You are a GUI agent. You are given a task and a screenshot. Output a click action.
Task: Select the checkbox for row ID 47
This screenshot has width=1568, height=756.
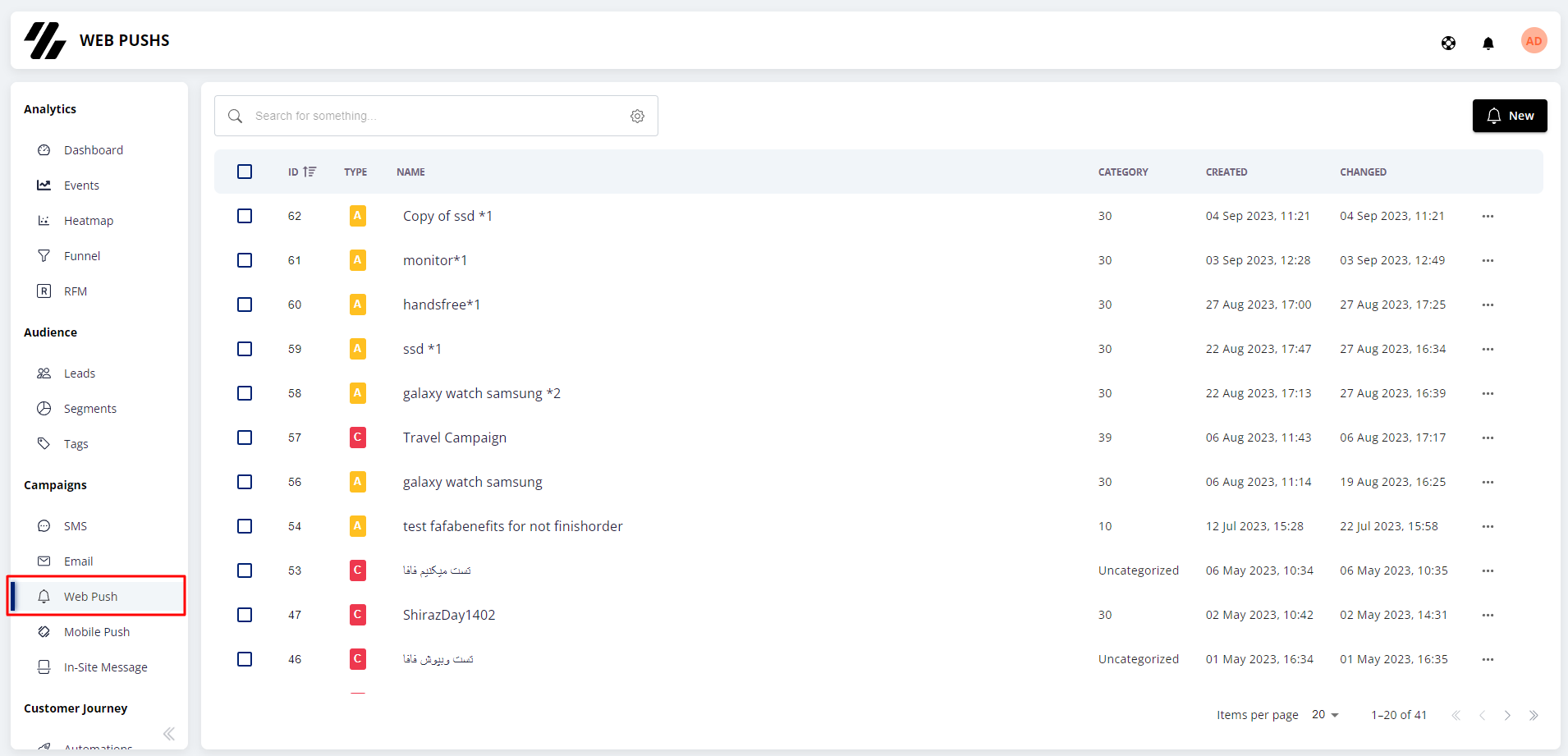point(245,615)
